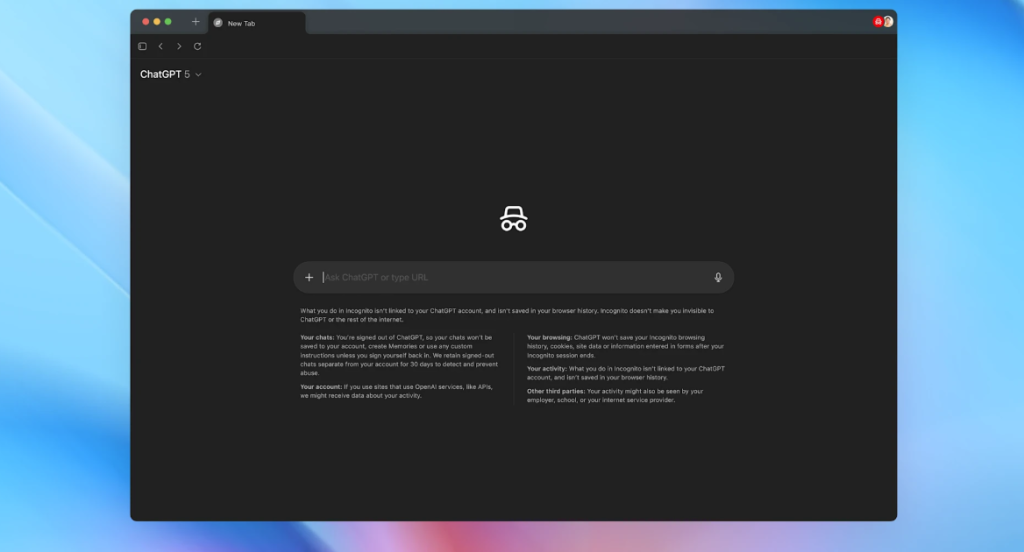Click the Your browsing paragraph
Image resolution: width=1024 pixels, height=552 pixels.
click(625, 346)
